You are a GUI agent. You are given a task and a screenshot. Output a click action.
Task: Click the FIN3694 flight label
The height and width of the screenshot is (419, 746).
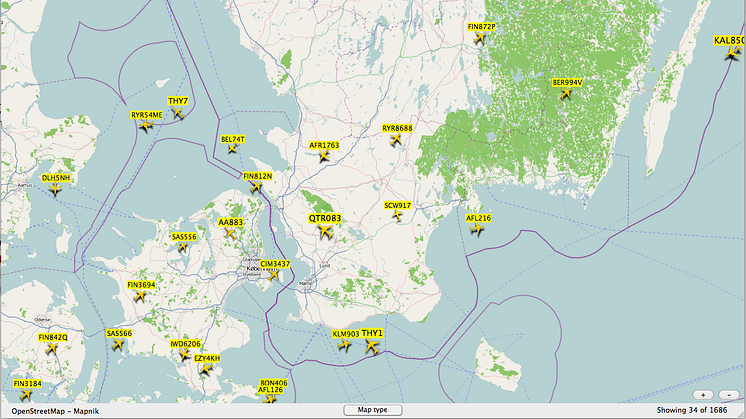tap(141, 285)
